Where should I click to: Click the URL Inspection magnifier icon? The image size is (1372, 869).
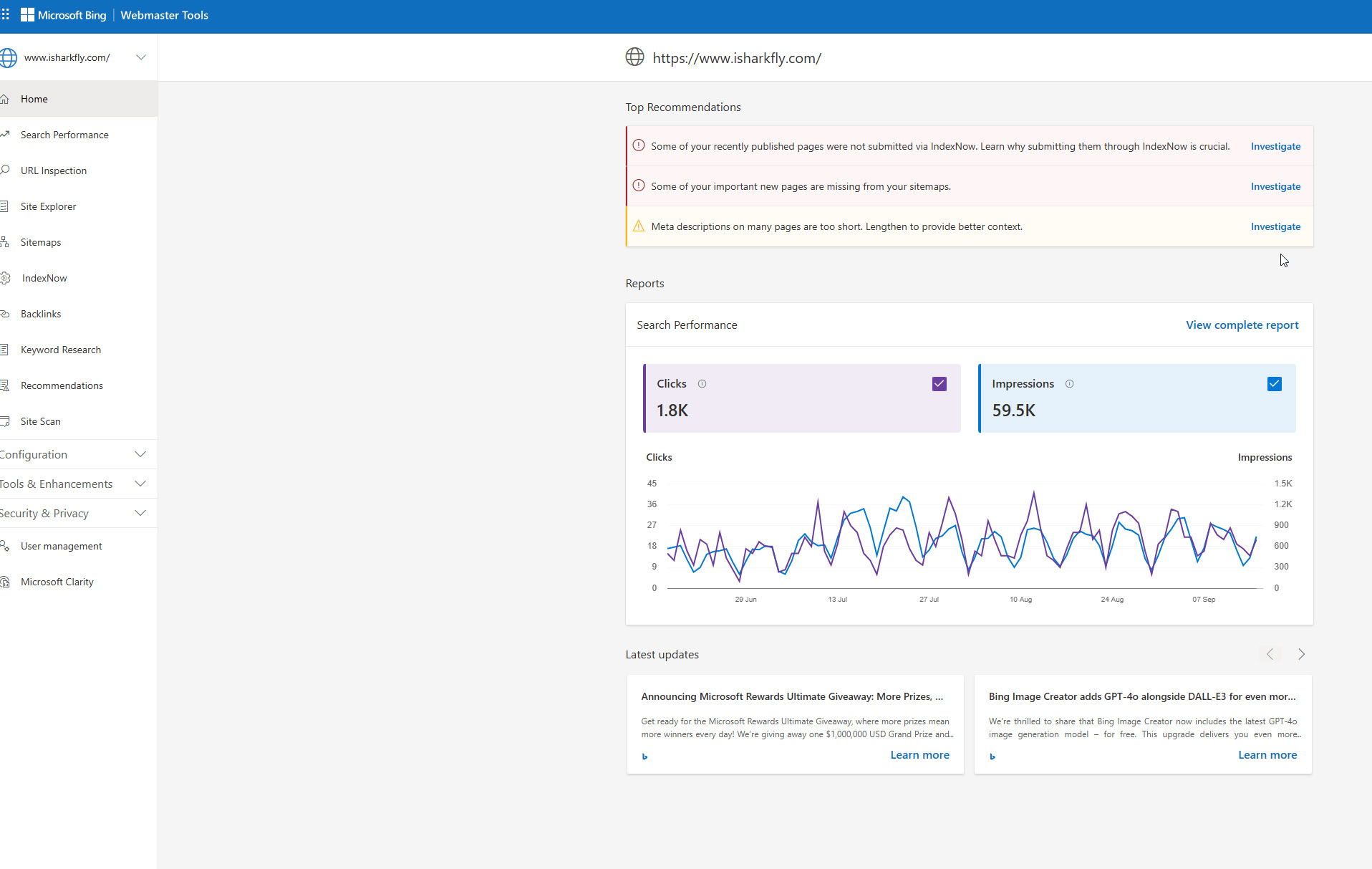pyautogui.click(x=4, y=171)
